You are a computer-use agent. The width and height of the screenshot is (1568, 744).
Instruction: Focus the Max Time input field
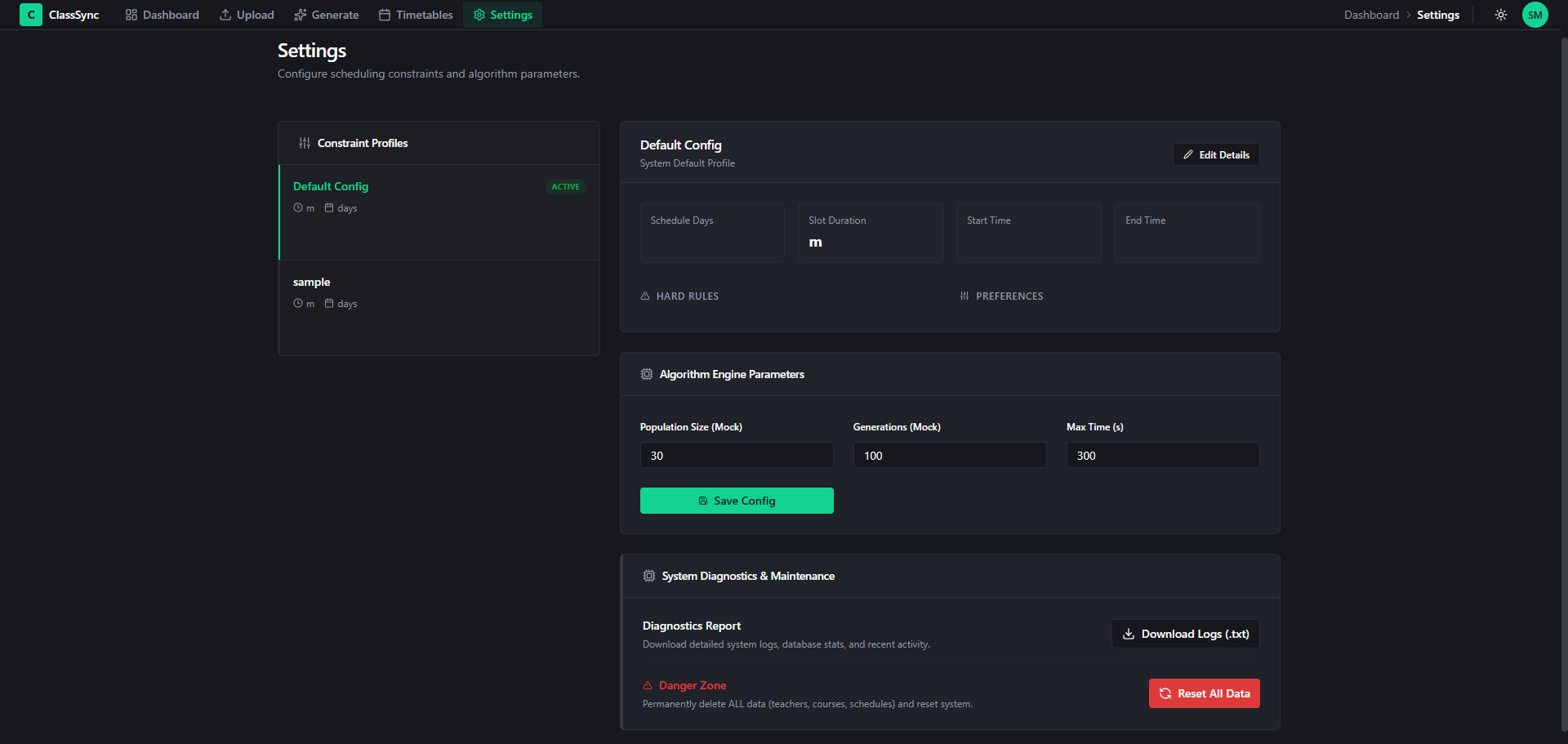(x=1163, y=455)
